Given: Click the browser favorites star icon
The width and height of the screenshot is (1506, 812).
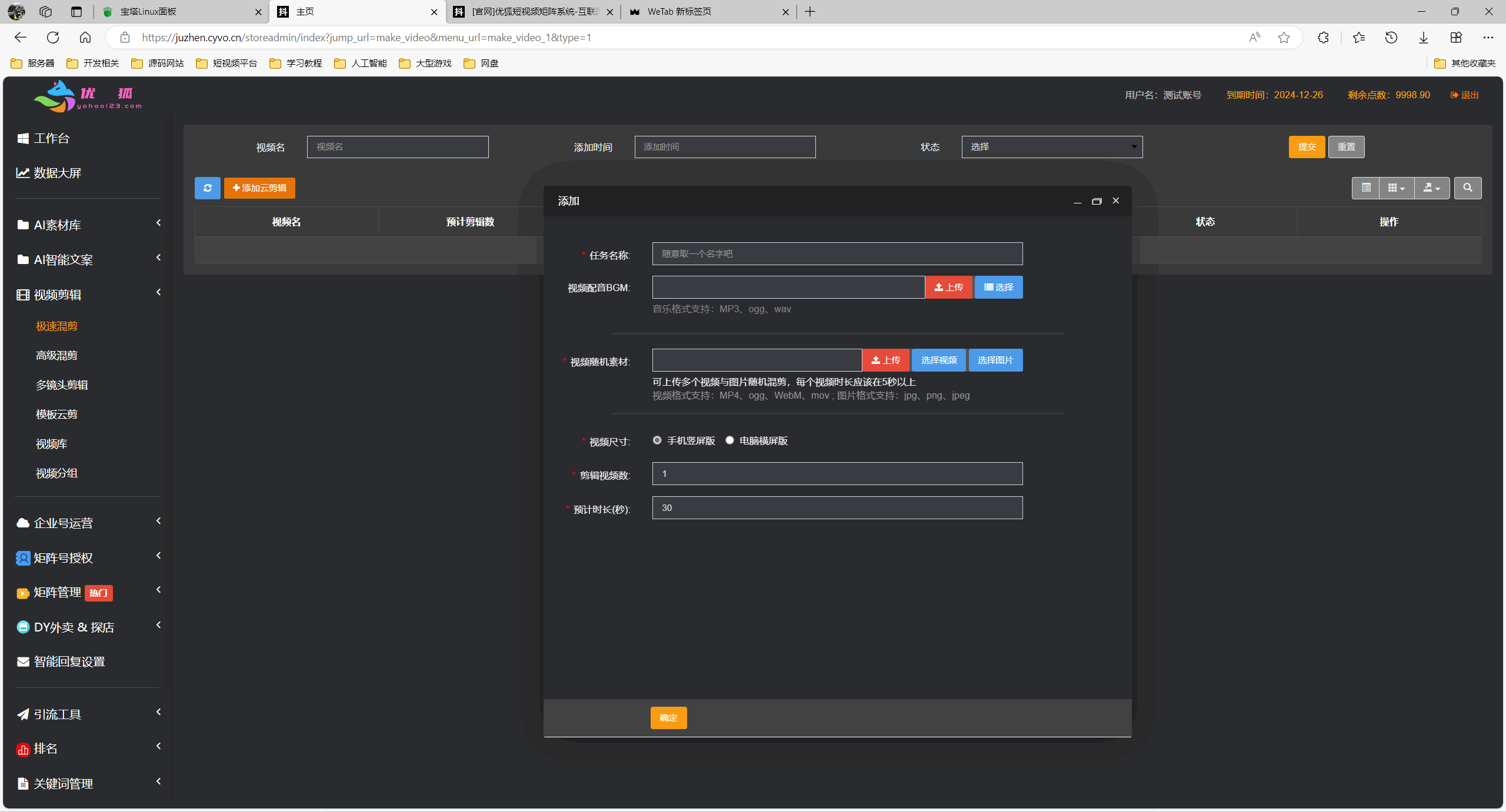Looking at the screenshot, I should 1284,38.
